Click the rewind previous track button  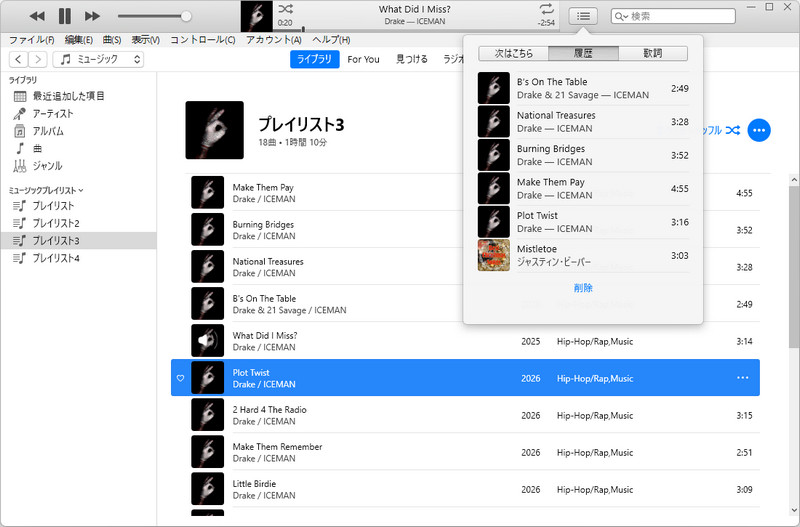tap(37, 16)
